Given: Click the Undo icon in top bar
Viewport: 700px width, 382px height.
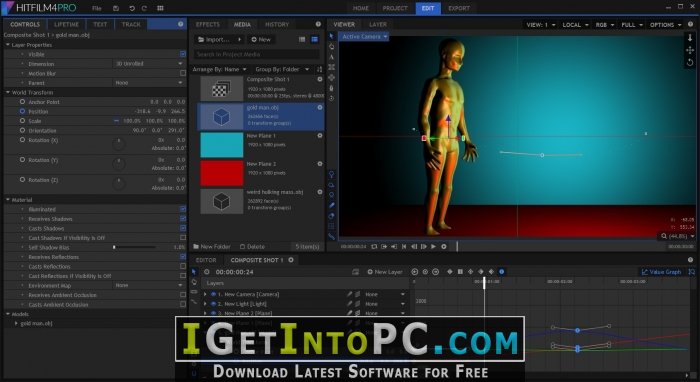Looking at the screenshot, I should (x=132, y=8).
